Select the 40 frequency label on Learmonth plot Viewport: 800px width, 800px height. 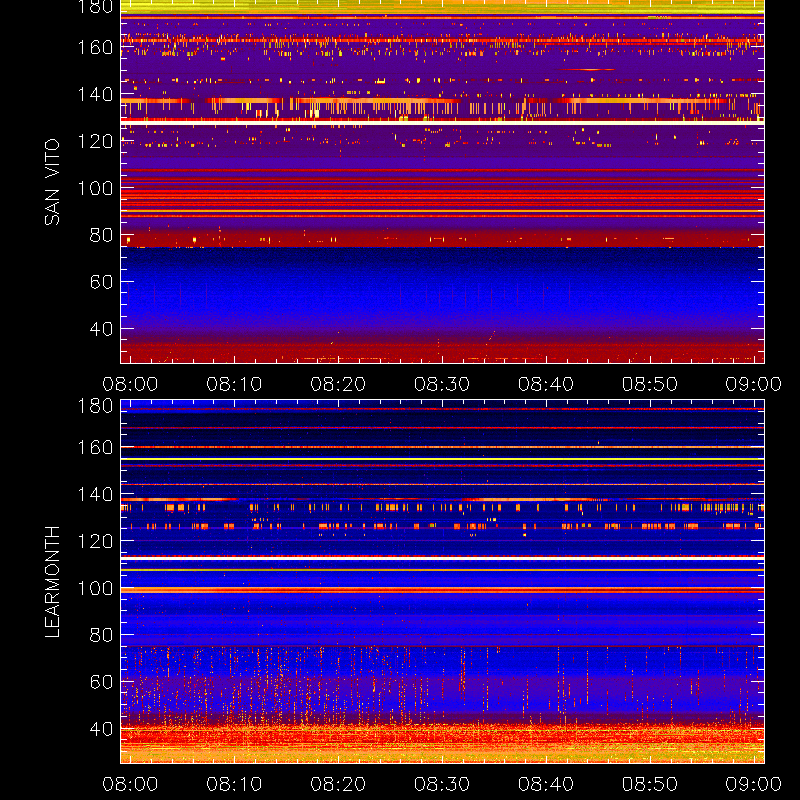point(101,729)
